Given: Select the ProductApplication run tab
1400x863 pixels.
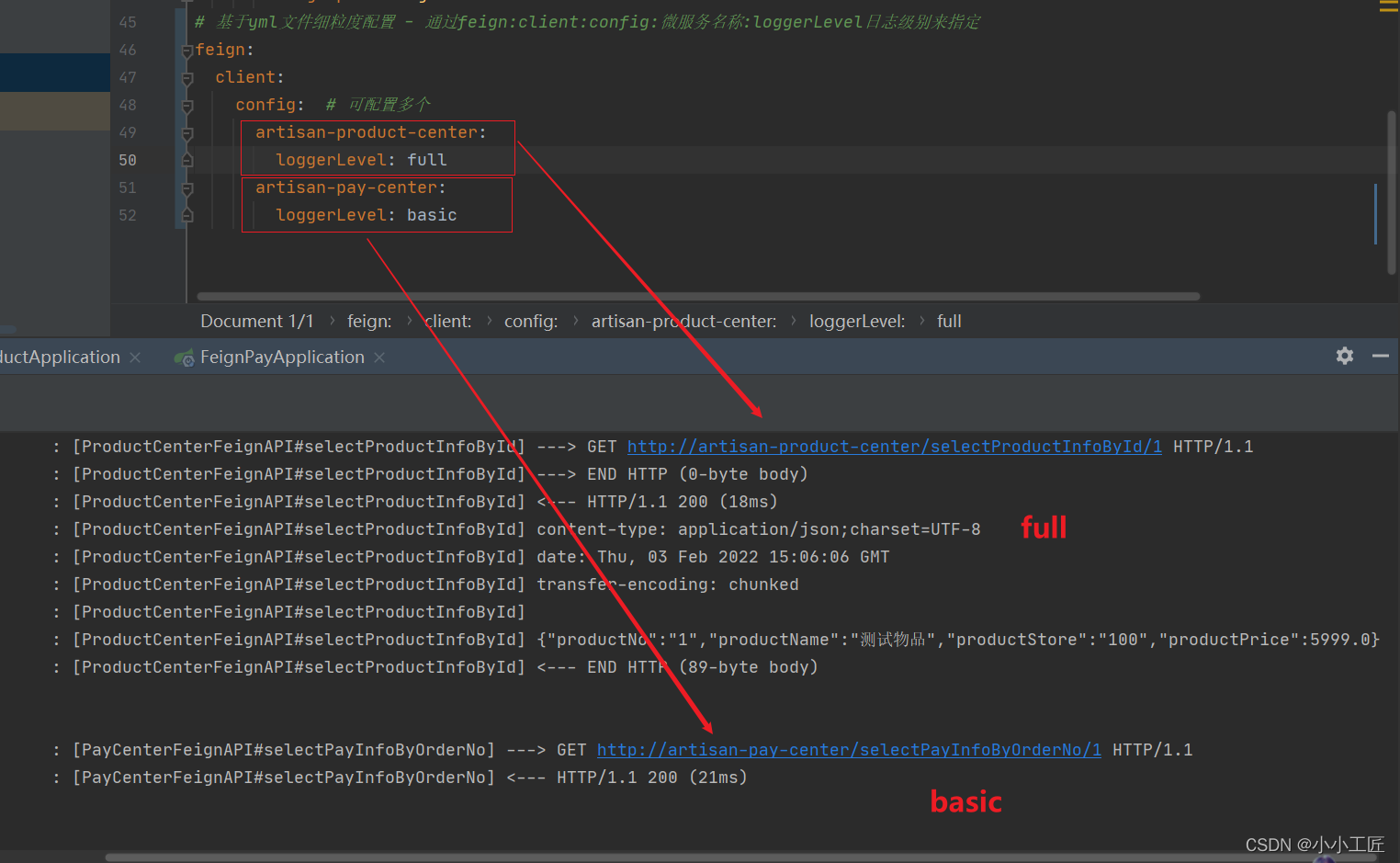Looking at the screenshot, I should (60, 358).
